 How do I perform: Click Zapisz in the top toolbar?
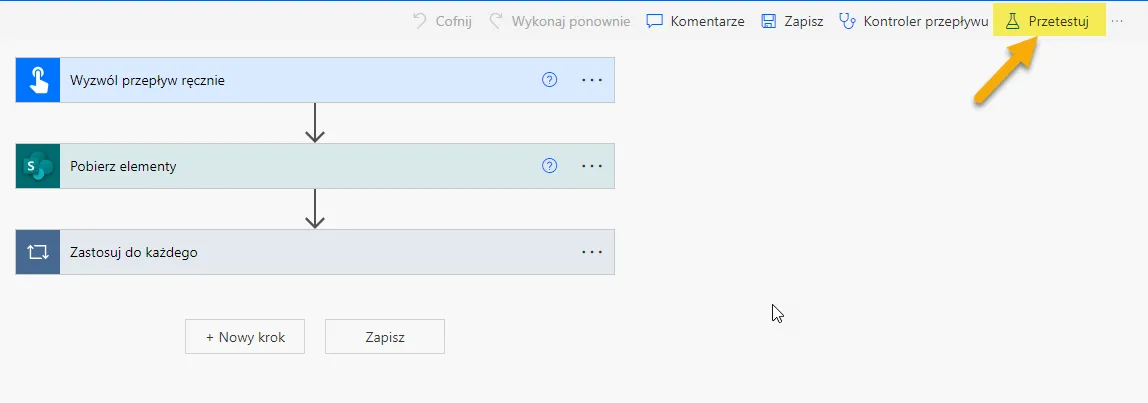pyautogui.click(x=792, y=21)
